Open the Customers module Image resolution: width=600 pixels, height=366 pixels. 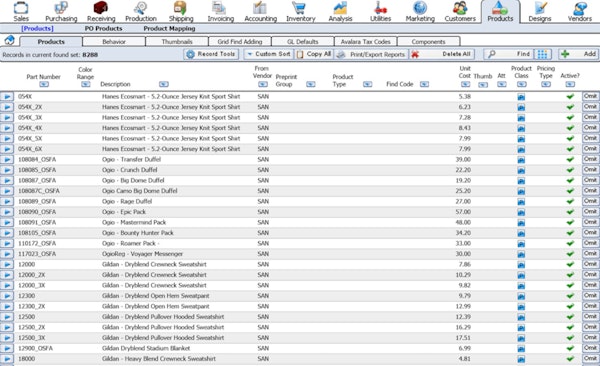click(x=460, y=11)
